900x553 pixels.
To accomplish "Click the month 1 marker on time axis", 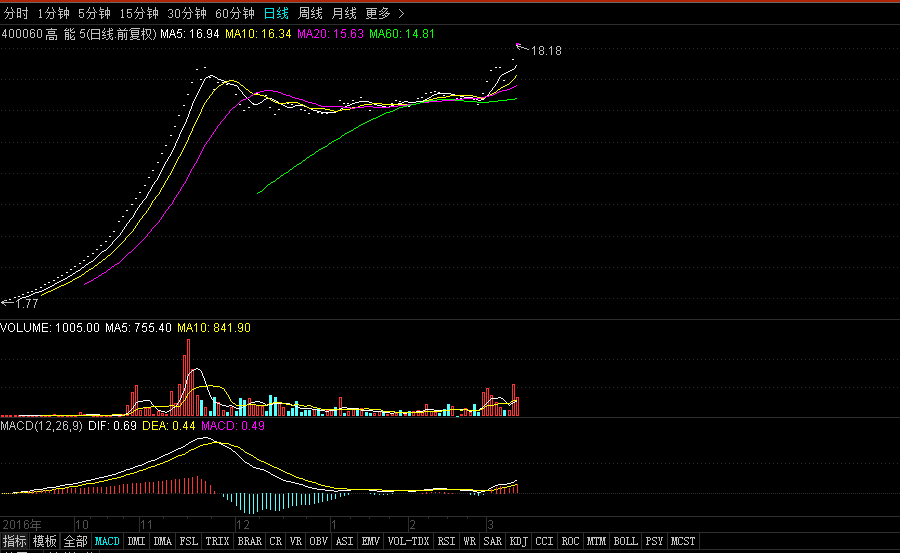I will tap(333, 524).
